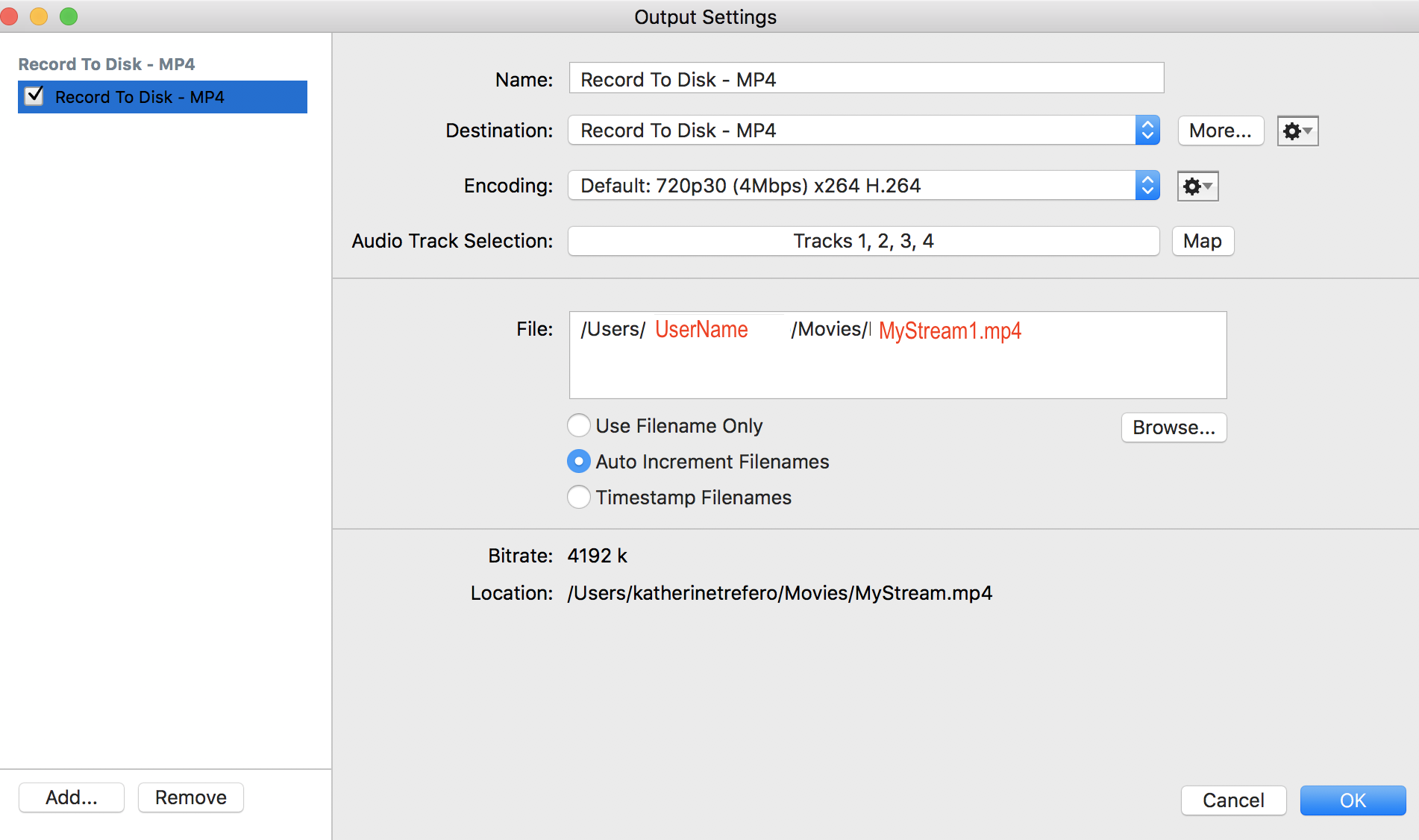Click the Audio Track Selection Tracks button

pos(864,241)
